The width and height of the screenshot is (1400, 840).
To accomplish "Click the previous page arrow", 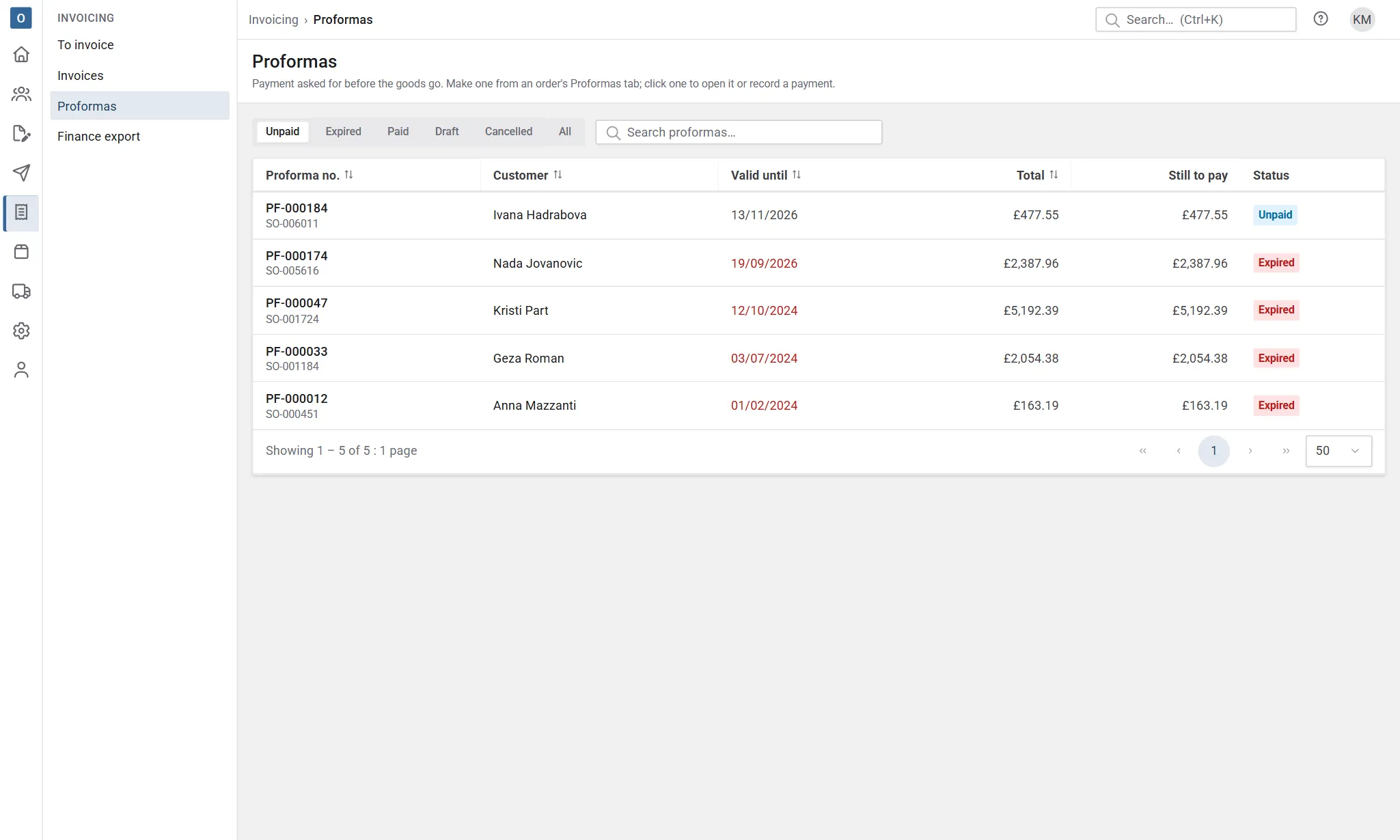I will point(1179,451).
